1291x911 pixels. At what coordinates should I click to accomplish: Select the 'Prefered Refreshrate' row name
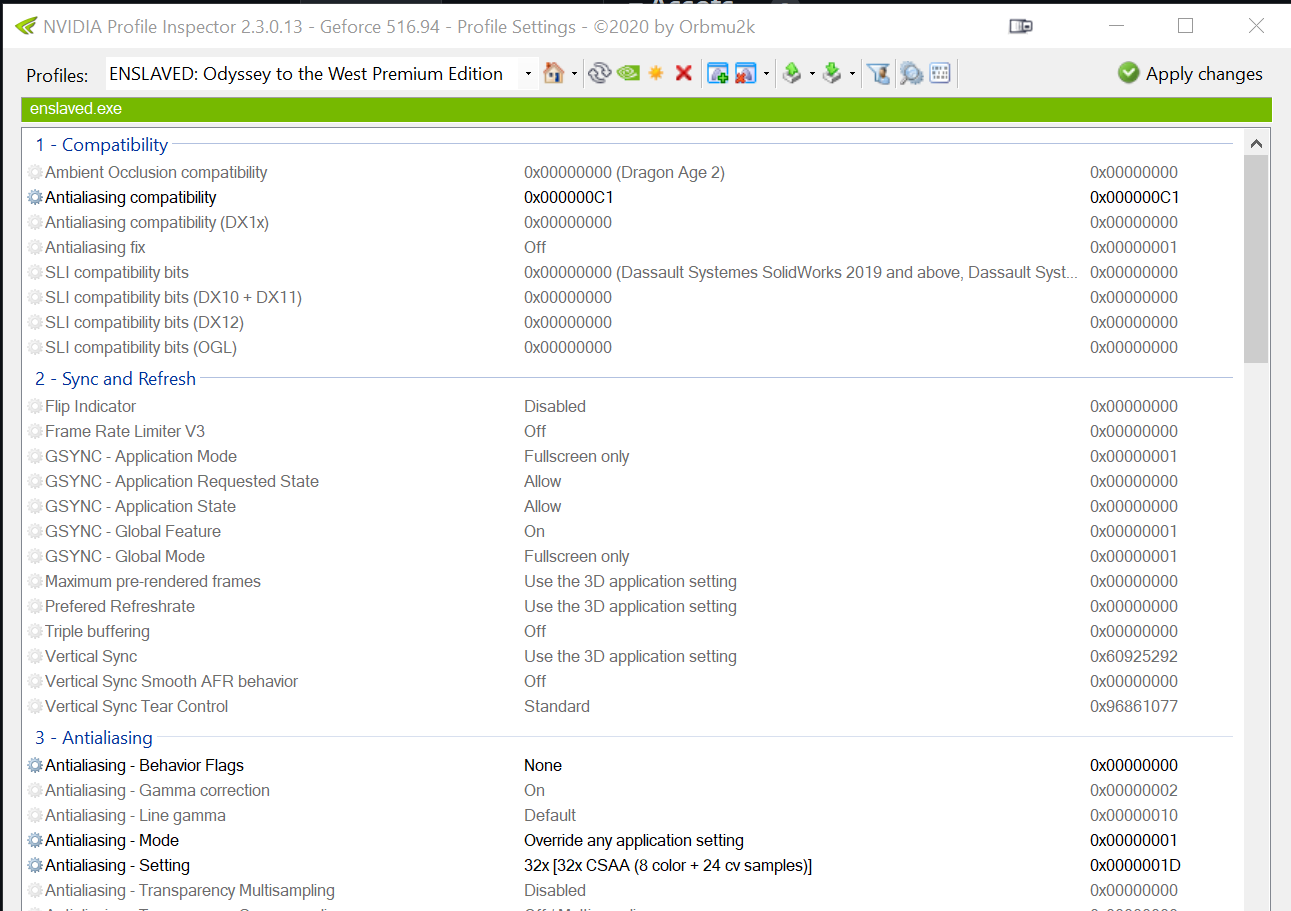click(x=120, y=607)
